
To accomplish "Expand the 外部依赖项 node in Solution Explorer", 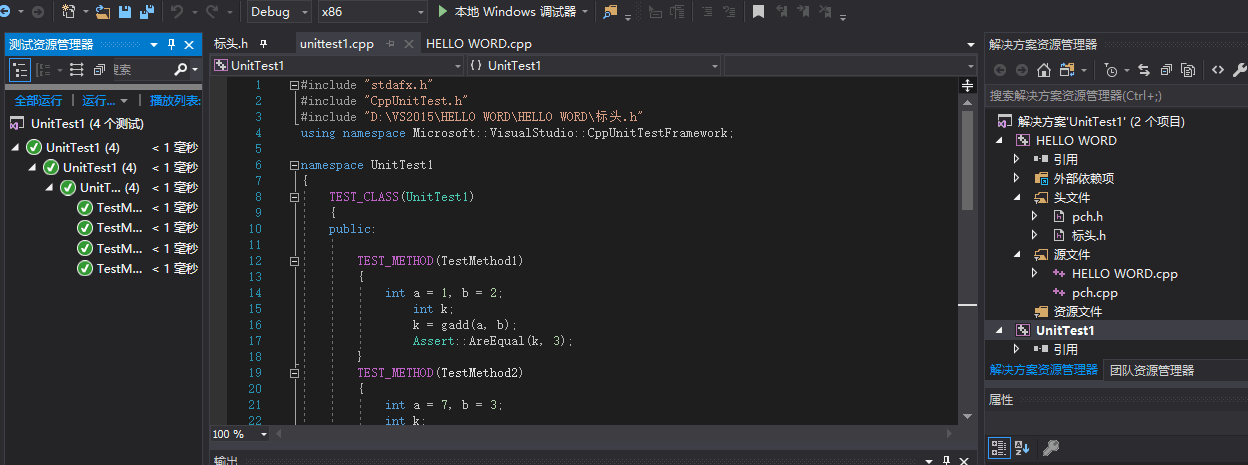I will point(1018,179).
